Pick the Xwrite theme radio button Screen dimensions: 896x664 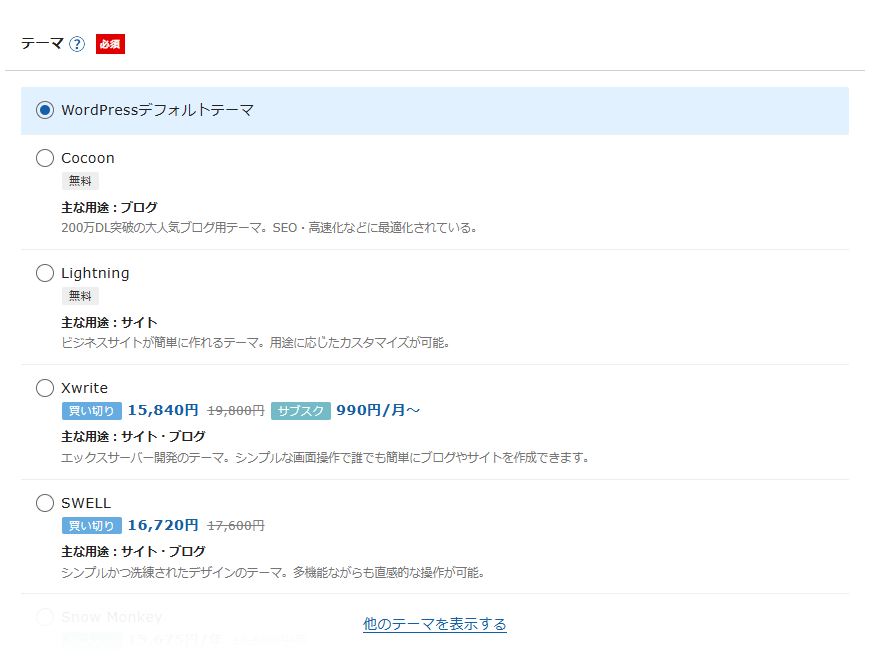click(x=45, y=388)
